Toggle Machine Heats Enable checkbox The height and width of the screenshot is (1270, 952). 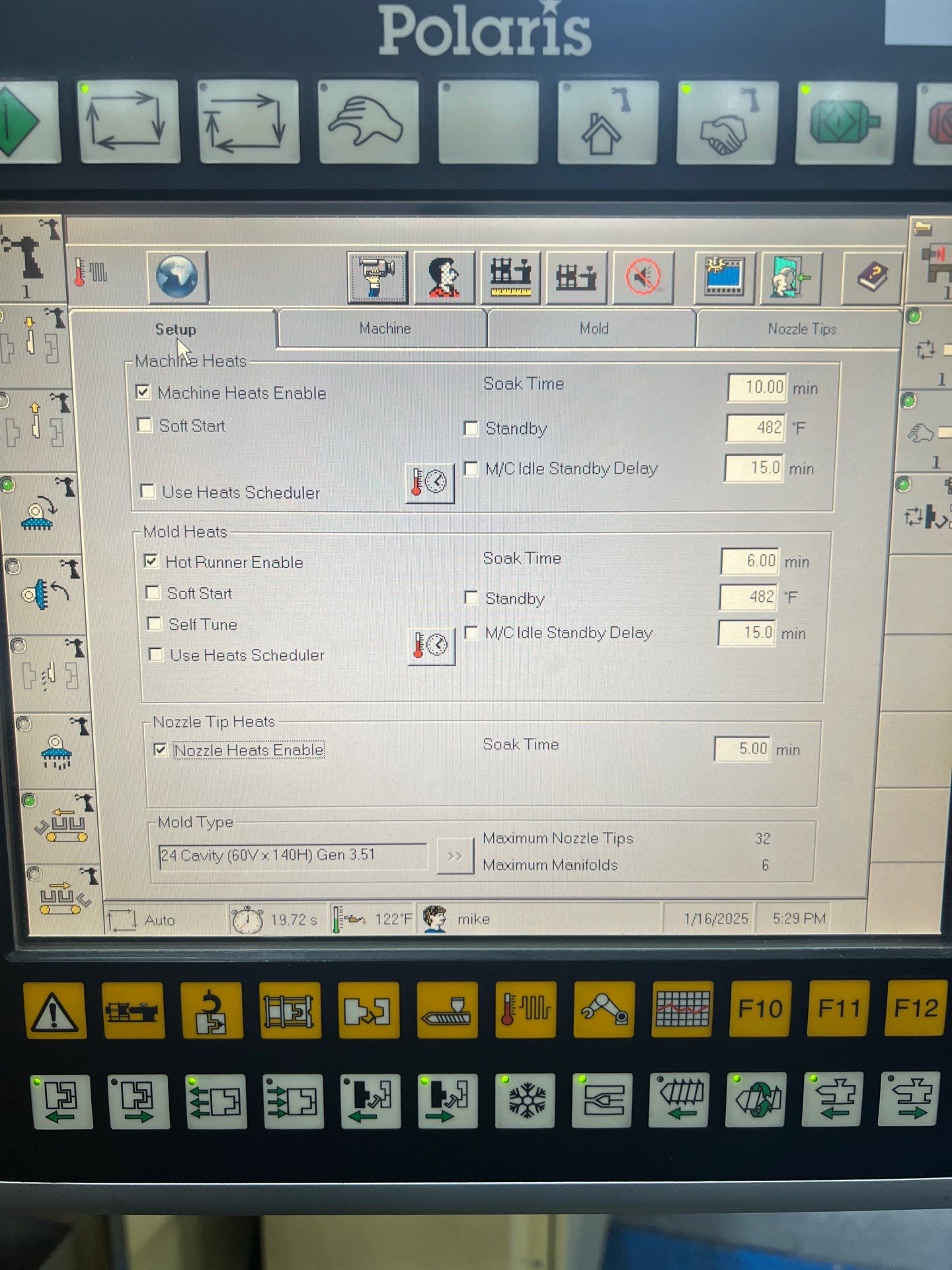(143, 392)
